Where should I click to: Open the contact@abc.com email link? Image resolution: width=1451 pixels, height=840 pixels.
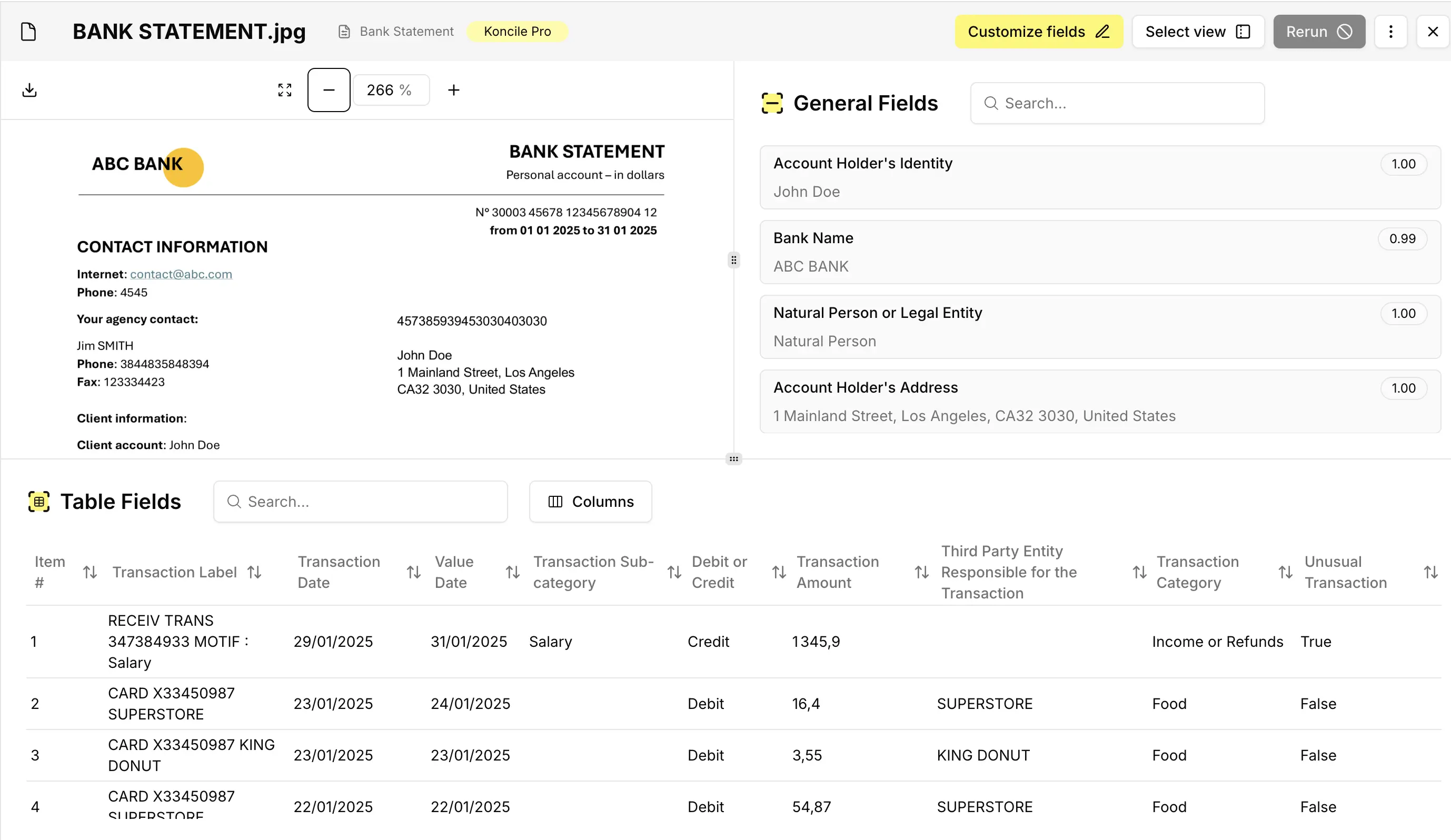pyautogui.click(x=181, y=274)
